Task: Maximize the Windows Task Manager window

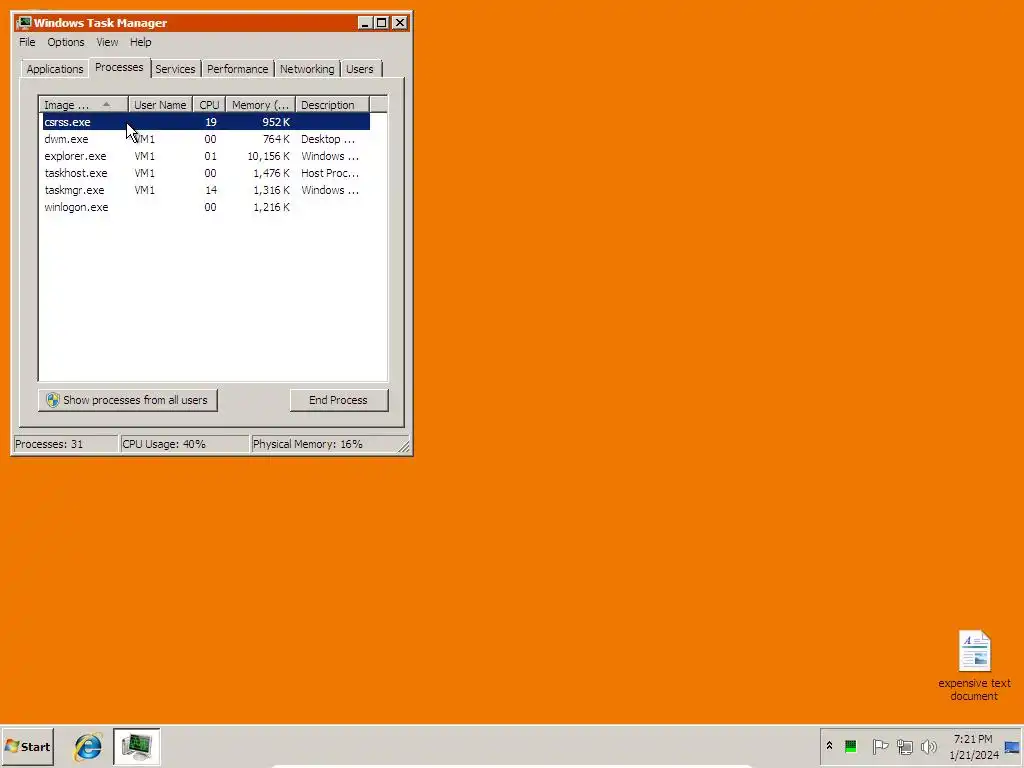Action: 381,23
